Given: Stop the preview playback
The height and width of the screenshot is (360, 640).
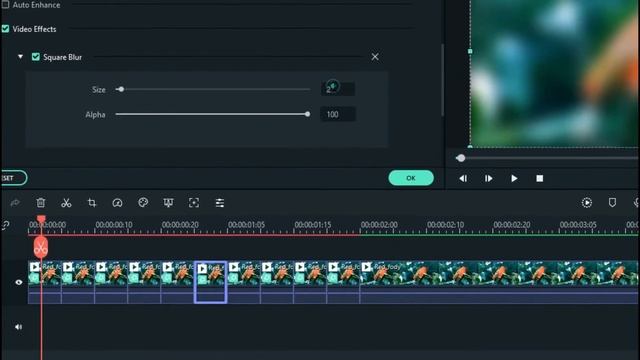Looking at the screenshot, I should click(x=540, y=178).
